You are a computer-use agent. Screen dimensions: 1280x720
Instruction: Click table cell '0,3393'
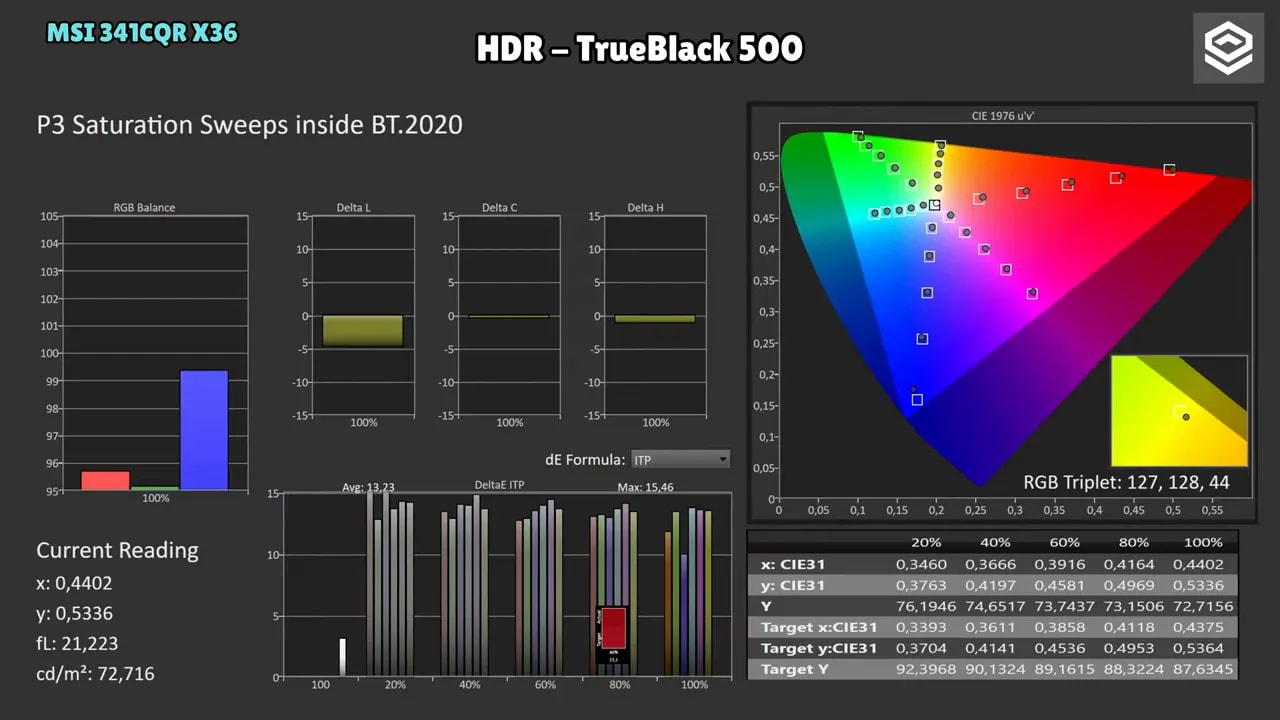point(920,627)
